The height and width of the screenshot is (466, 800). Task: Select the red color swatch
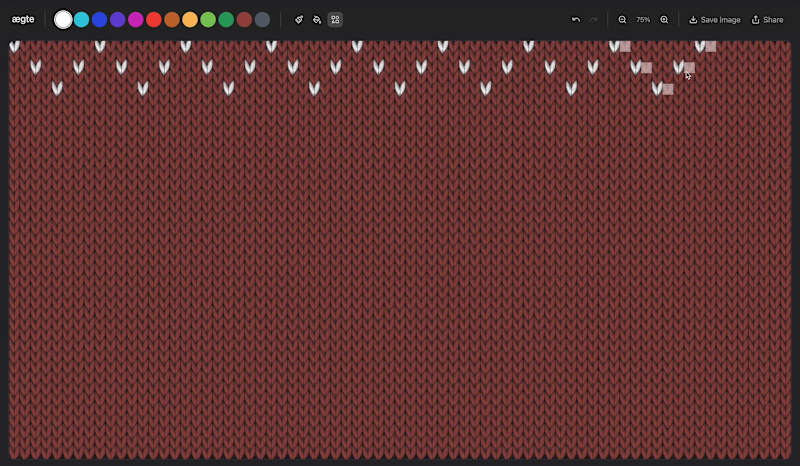(x=154, y=19)
